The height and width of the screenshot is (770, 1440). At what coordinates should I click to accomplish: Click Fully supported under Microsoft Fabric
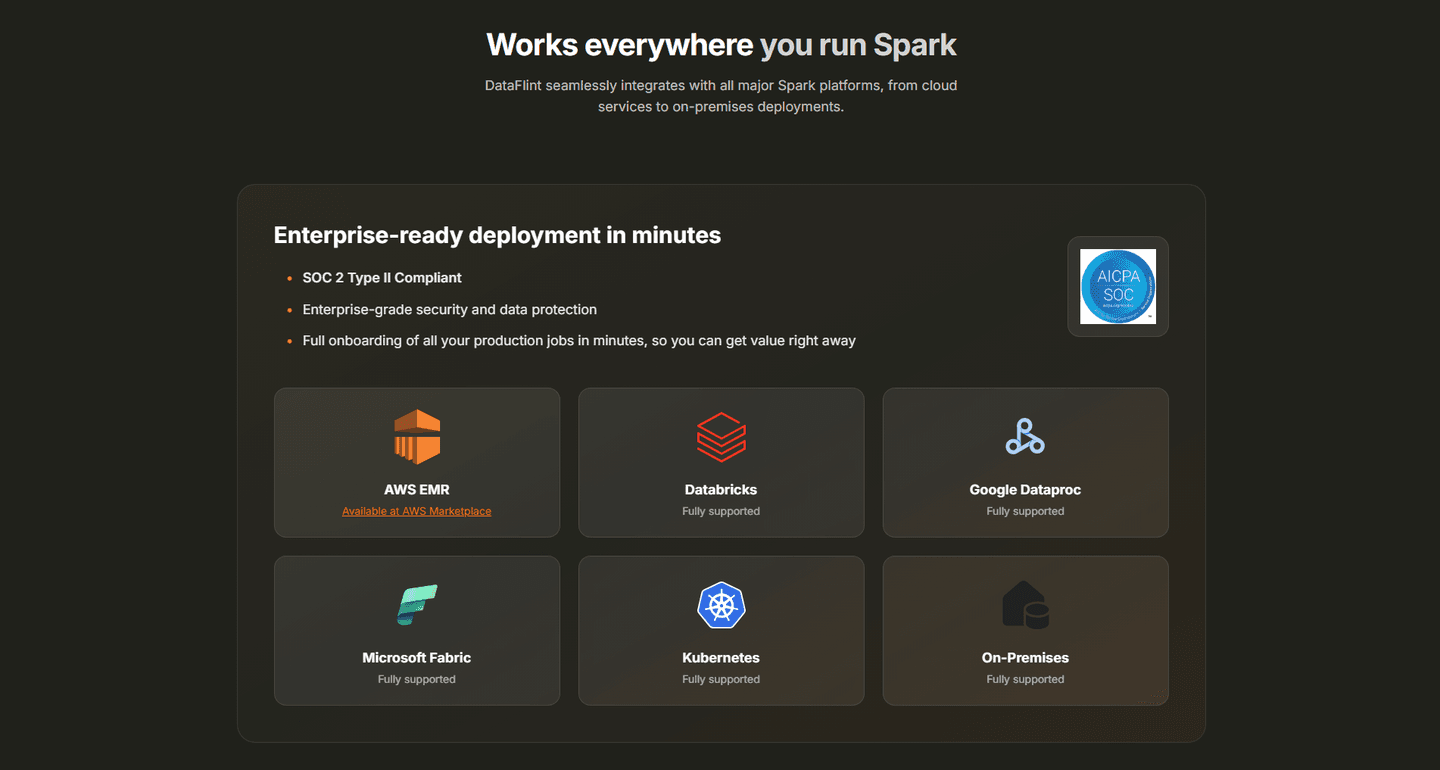point(417,679)
